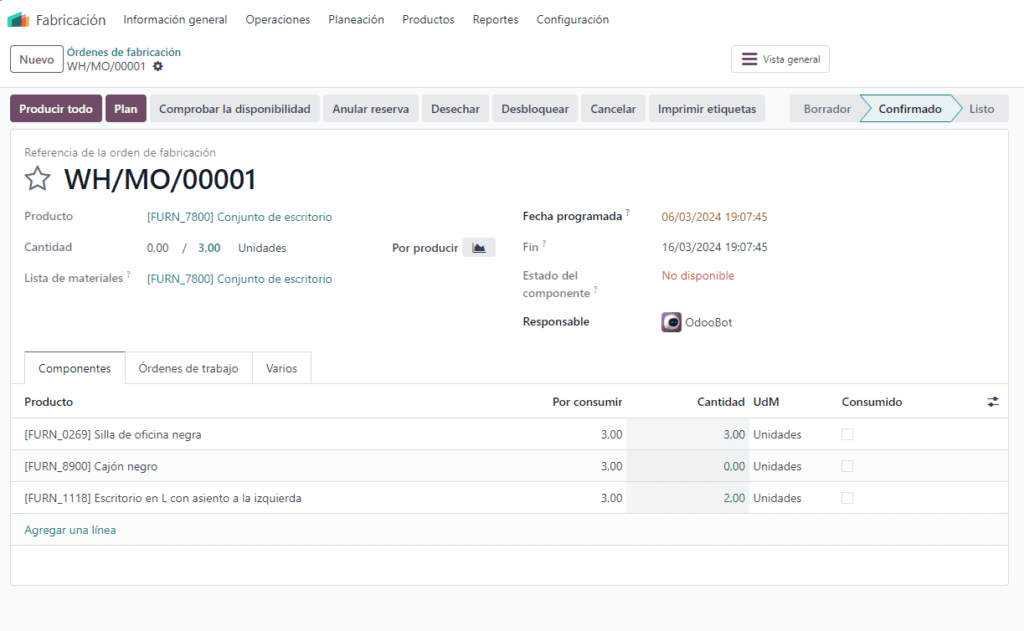Switch status to Borrador
Viewport: 1024px width, 631px height.
[826, 108]
